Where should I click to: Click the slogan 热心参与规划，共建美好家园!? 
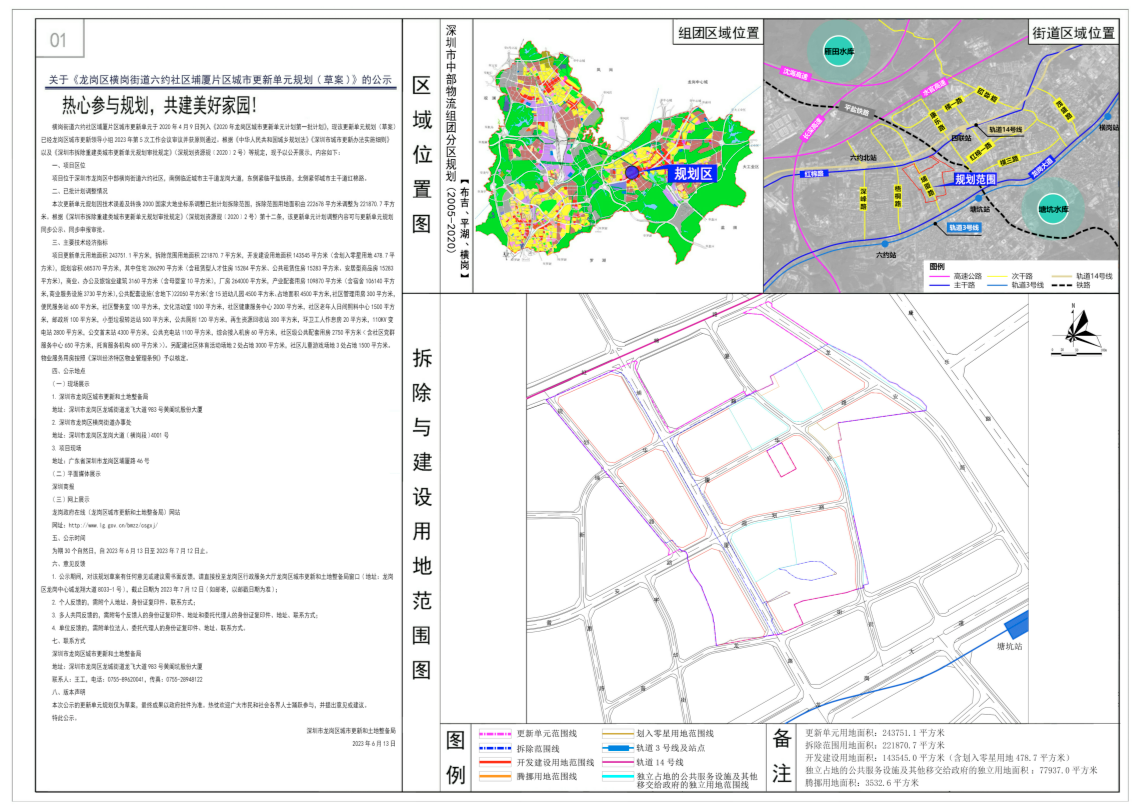(159, 106)
